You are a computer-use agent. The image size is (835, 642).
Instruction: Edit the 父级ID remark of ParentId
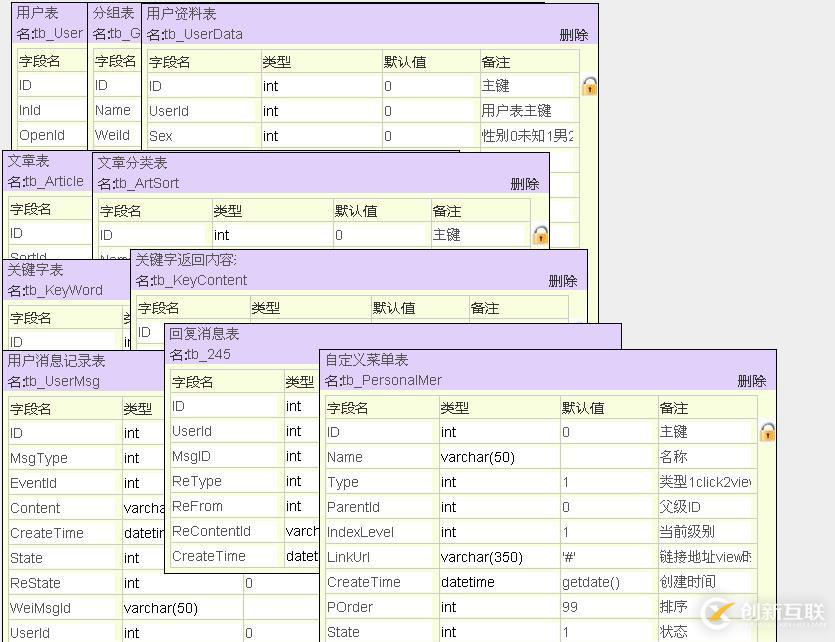681,507
